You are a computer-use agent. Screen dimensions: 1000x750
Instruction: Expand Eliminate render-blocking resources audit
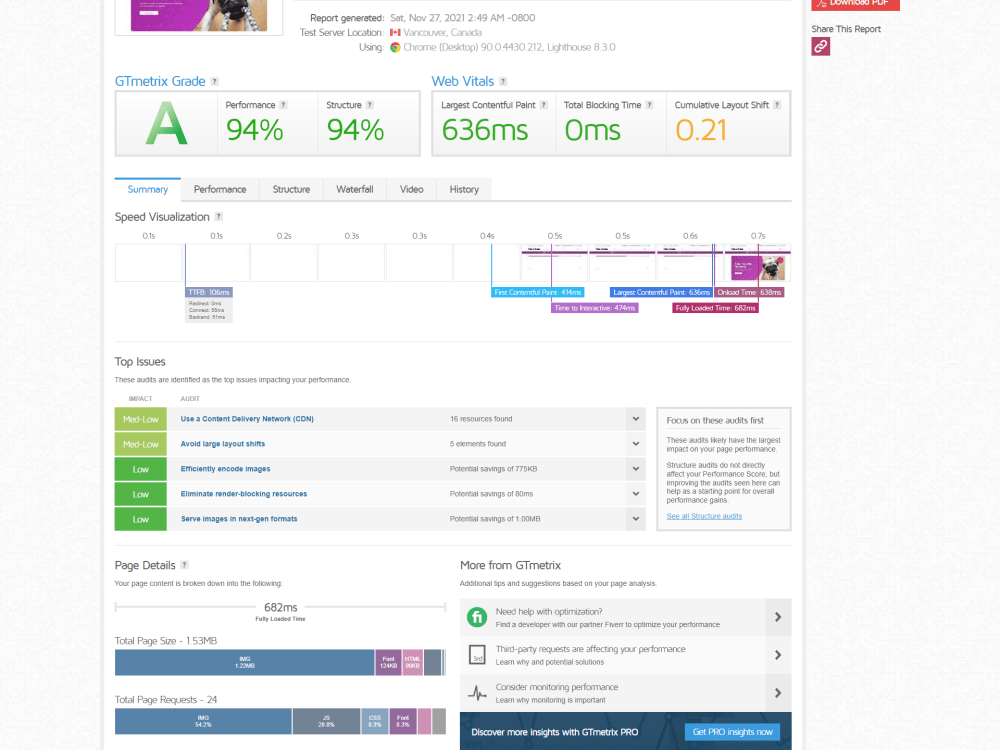click(636, 494)
